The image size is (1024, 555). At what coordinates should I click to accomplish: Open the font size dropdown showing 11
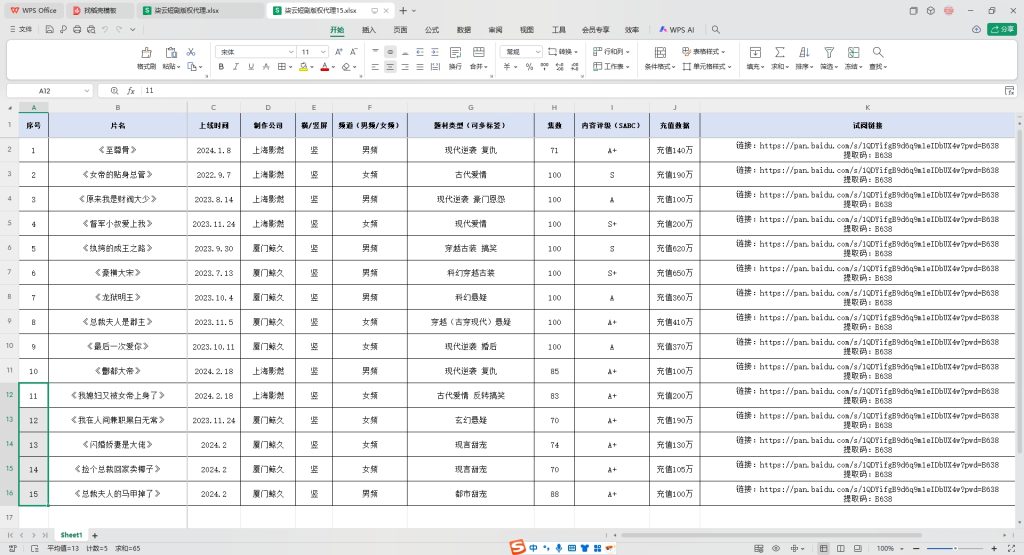coord(323,52)
